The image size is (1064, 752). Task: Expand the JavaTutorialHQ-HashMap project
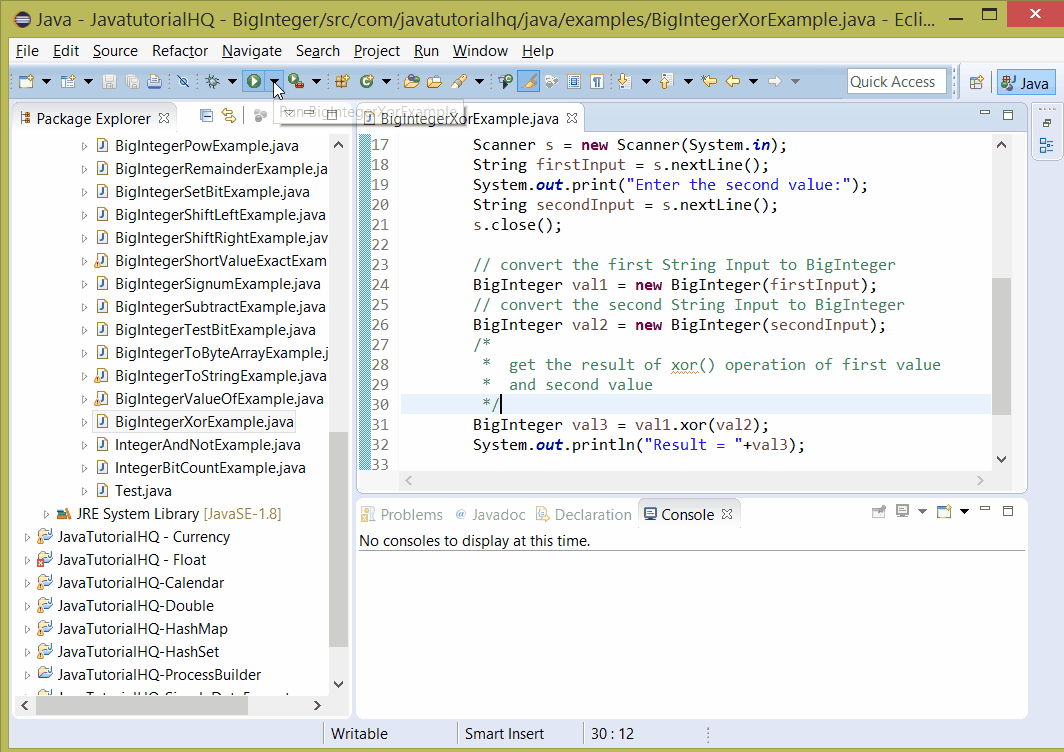[27, 628]
